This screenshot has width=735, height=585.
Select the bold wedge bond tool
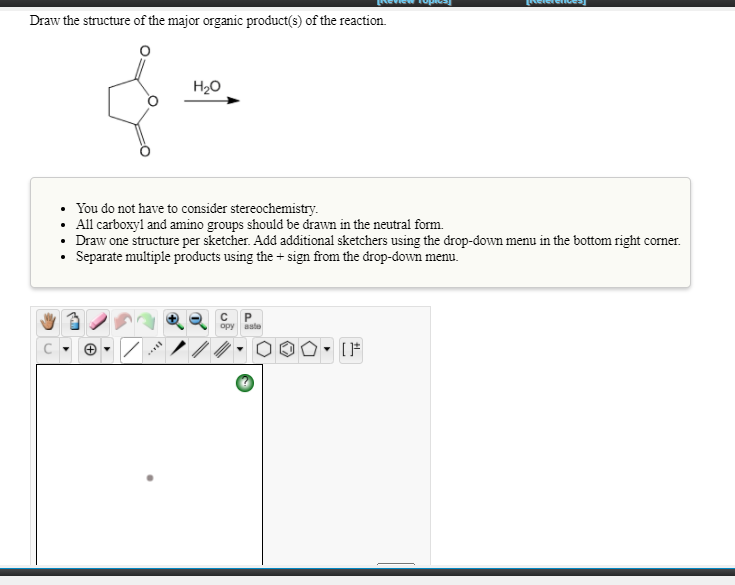coord(178,349)
